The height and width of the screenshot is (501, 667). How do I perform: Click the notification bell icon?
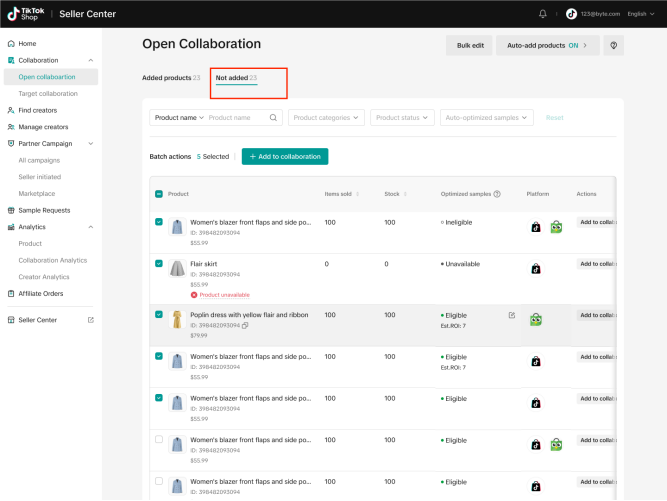click(543, 14)
